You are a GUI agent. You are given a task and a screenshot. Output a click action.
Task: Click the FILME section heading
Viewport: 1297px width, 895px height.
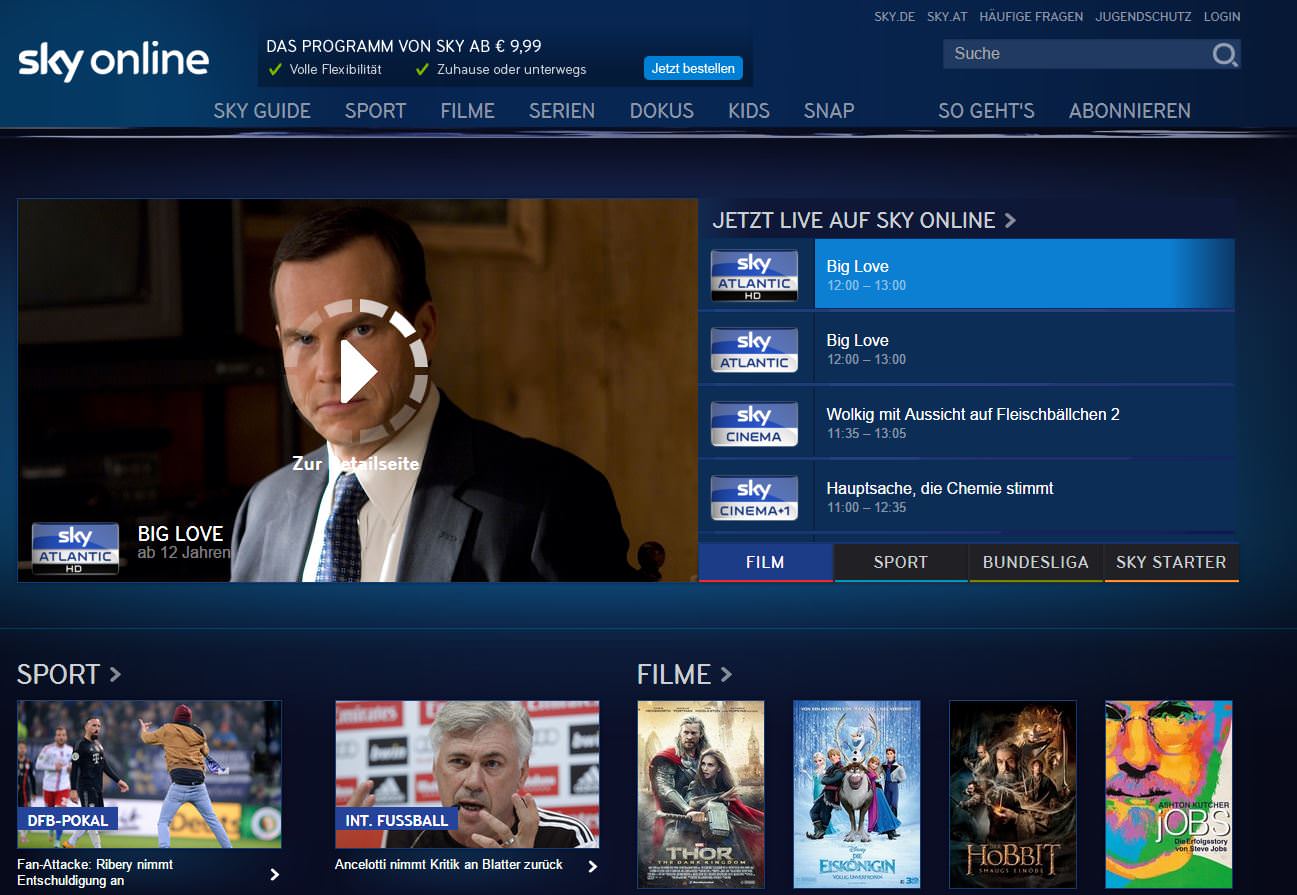point(674,674)
